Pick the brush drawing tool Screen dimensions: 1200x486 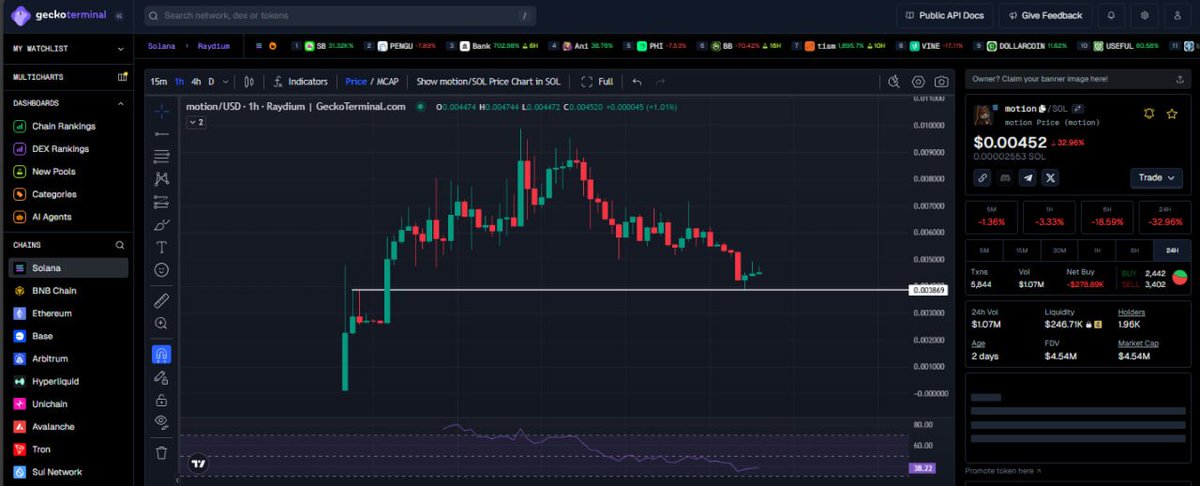(x=162, y=224)
